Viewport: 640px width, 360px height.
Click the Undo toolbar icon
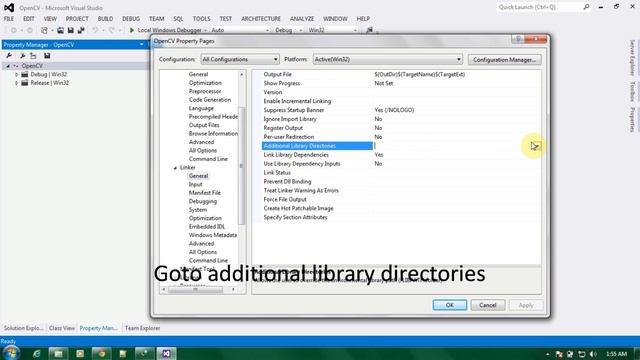pos(95,30)
